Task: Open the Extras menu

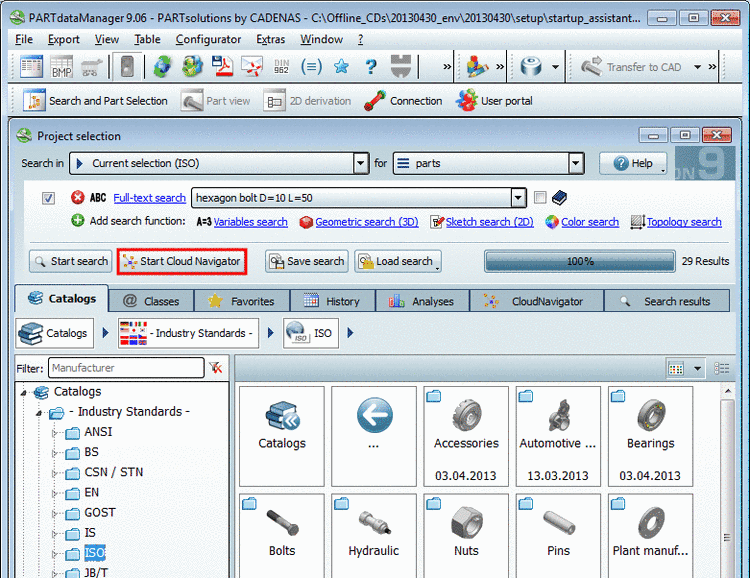Action: (271, 39)
